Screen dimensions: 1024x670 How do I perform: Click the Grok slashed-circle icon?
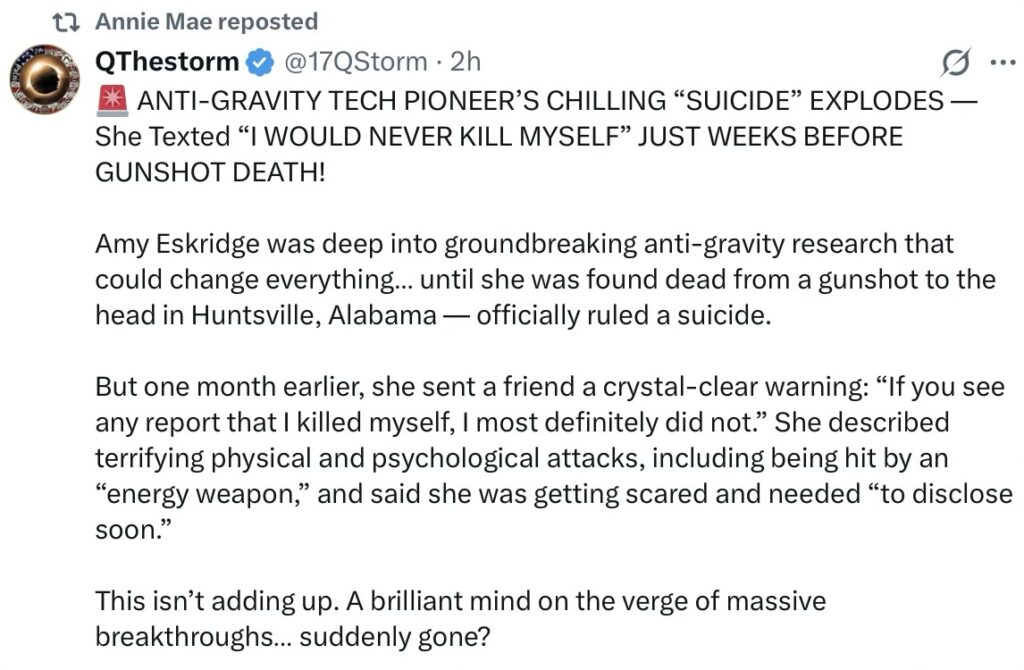[x=956, y=63]
